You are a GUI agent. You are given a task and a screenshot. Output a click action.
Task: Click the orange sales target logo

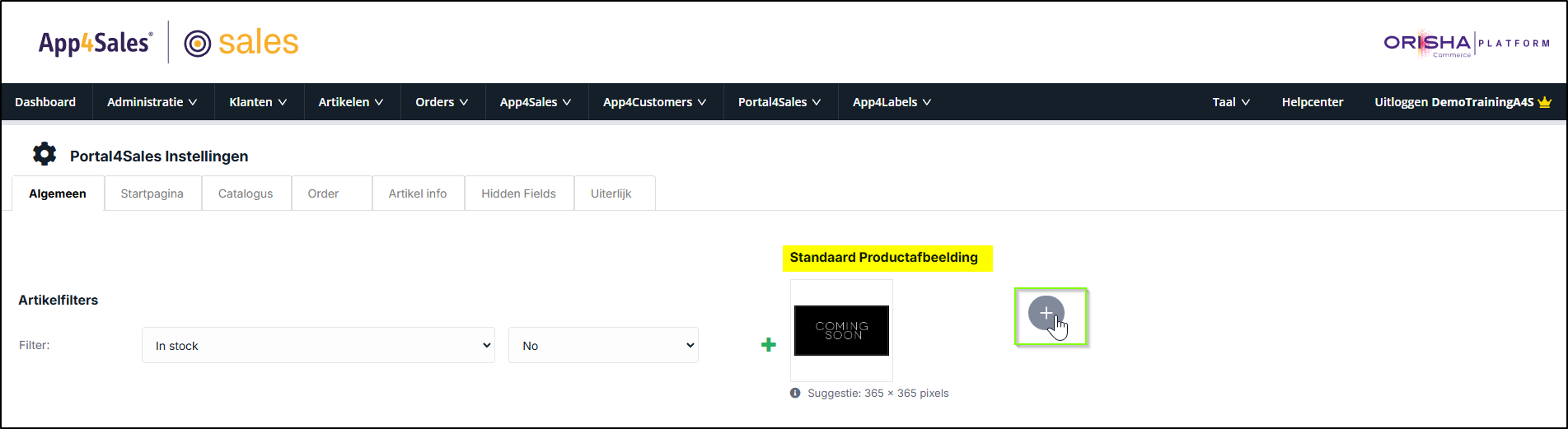241,43
